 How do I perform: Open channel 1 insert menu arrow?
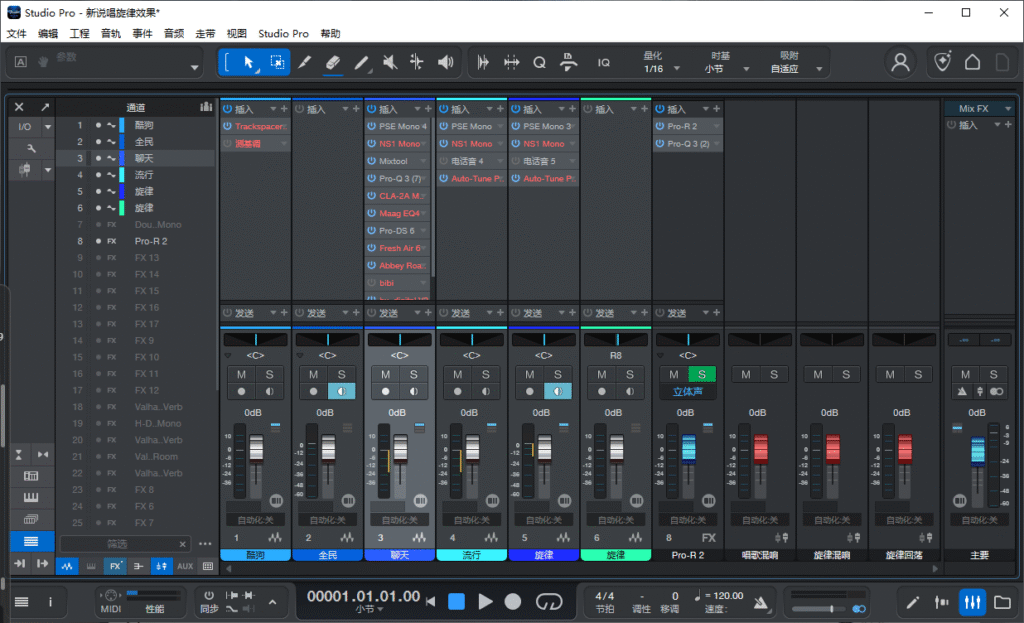[273, 109]
